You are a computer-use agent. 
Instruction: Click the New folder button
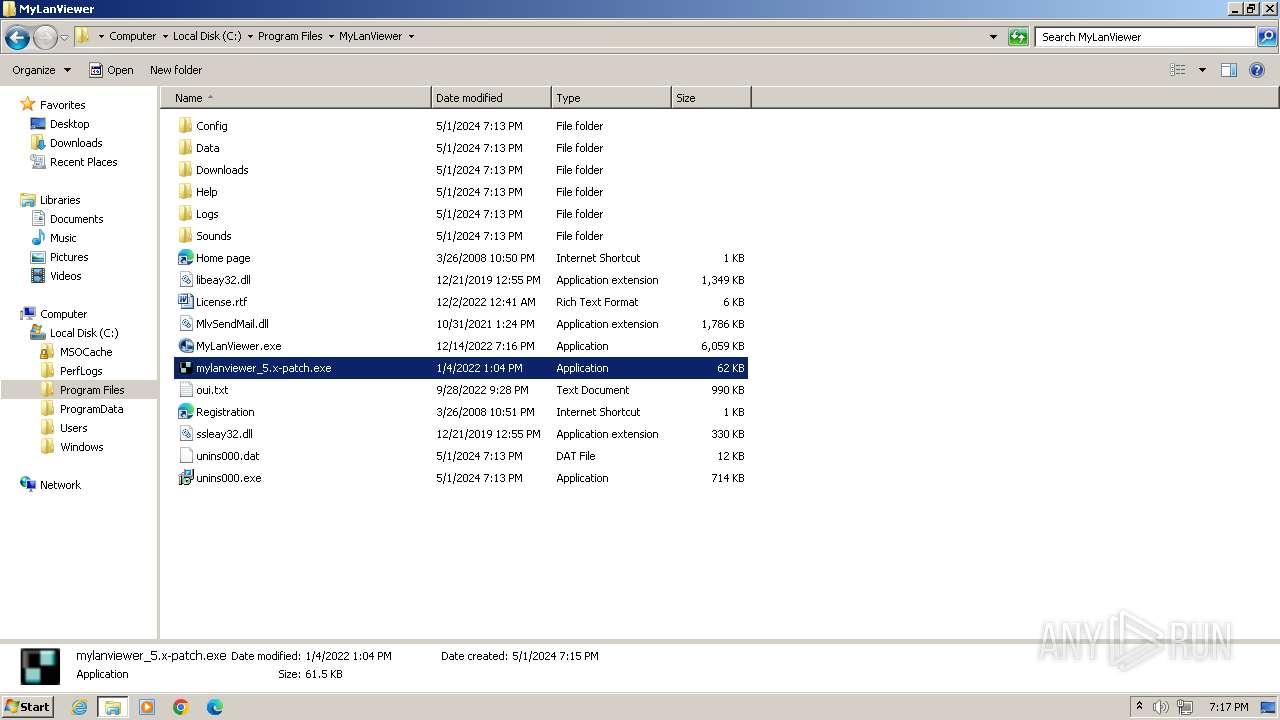[176, 70]
